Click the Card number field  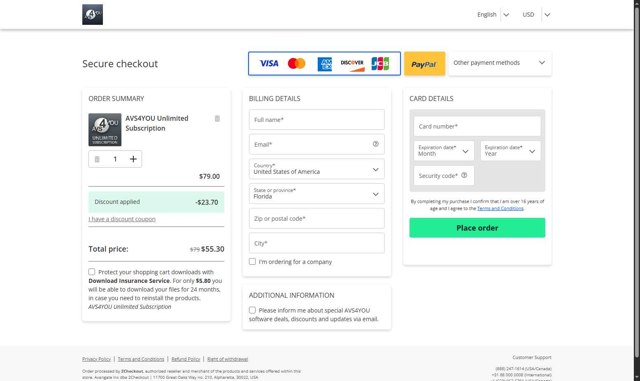[x=477, y=126]
